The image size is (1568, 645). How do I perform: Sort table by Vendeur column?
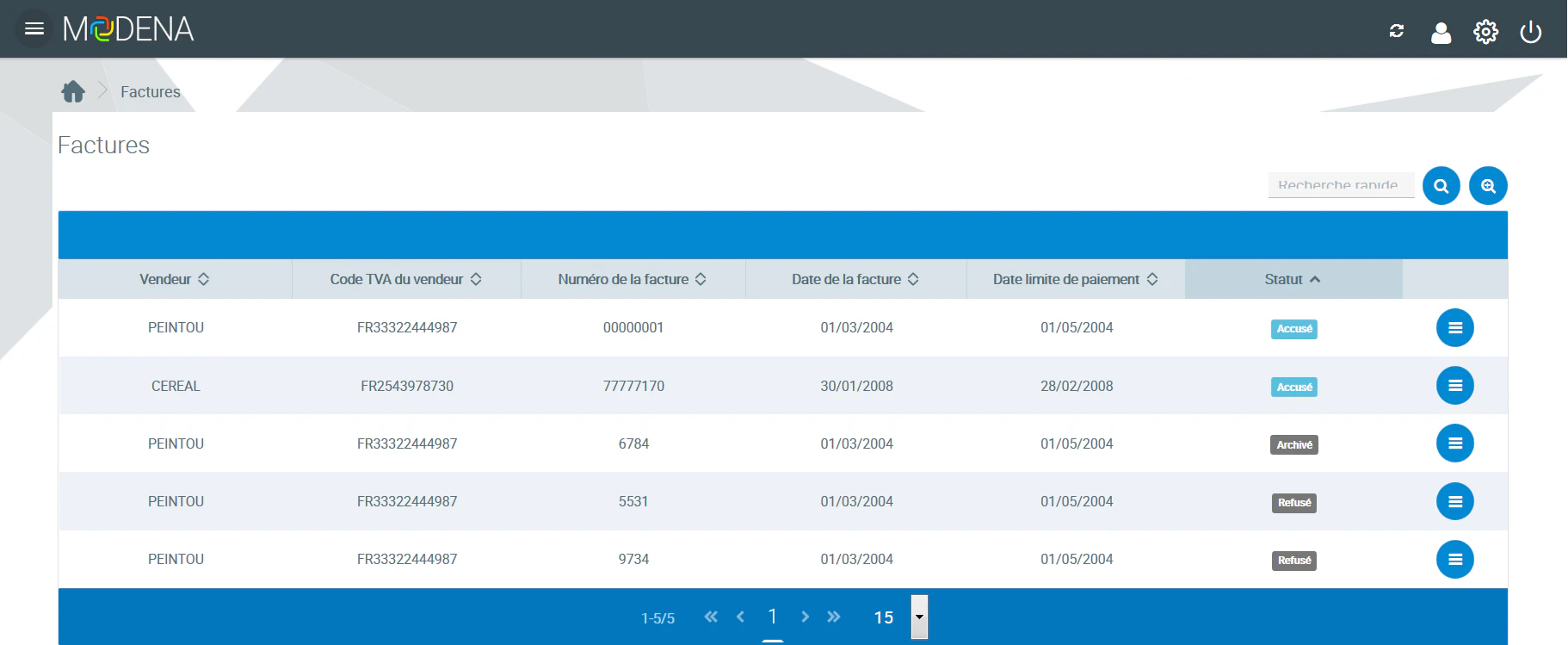tap(175, 279)
